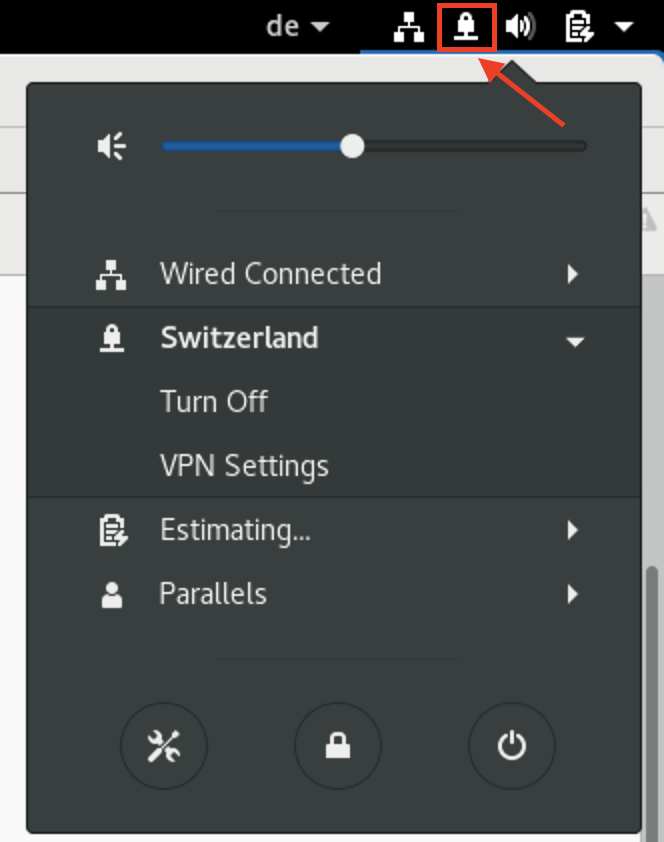Expand the Estimating battery submenu arrow
664x842 pixels.
(573, 530)
